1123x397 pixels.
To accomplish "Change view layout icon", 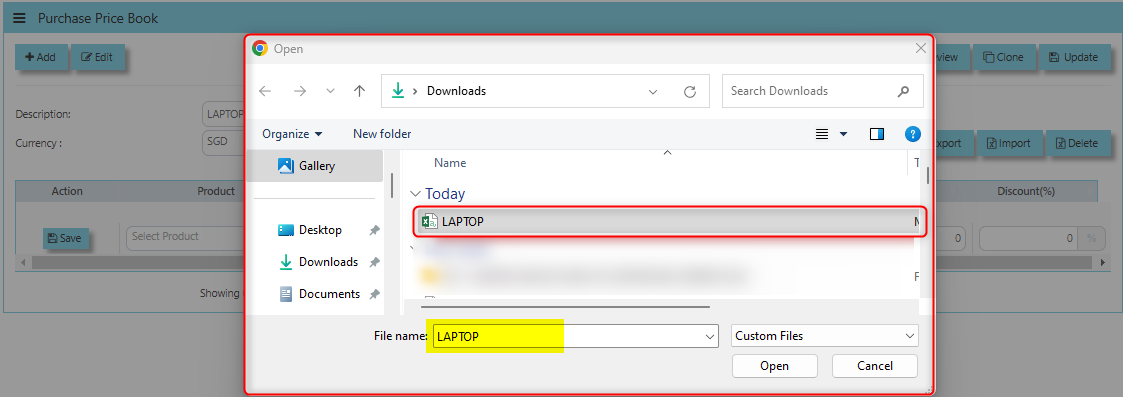I will [x=822, y=134].
